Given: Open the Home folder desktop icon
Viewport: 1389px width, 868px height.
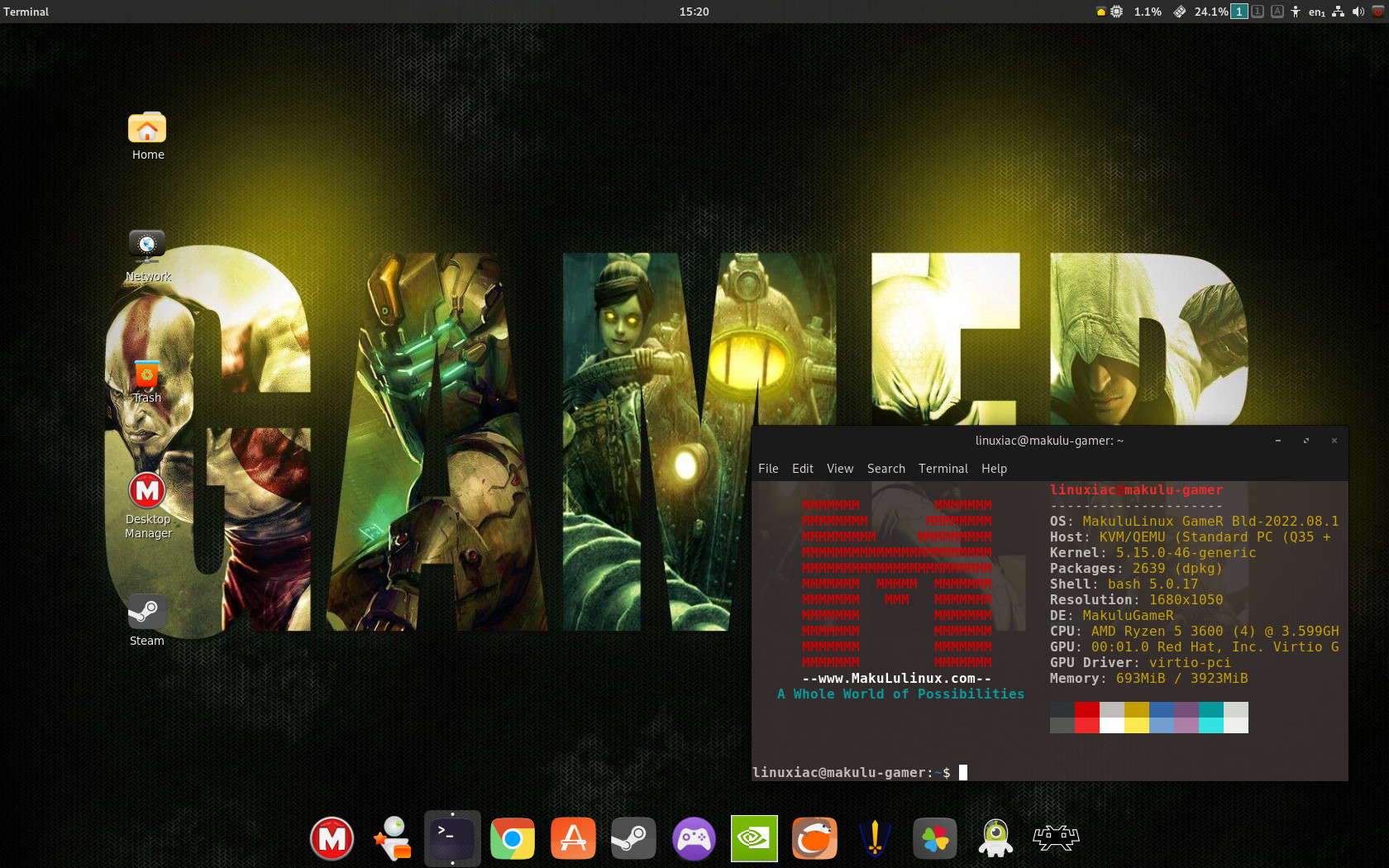Looking at the screenshot, I should (x=147, y=137).
